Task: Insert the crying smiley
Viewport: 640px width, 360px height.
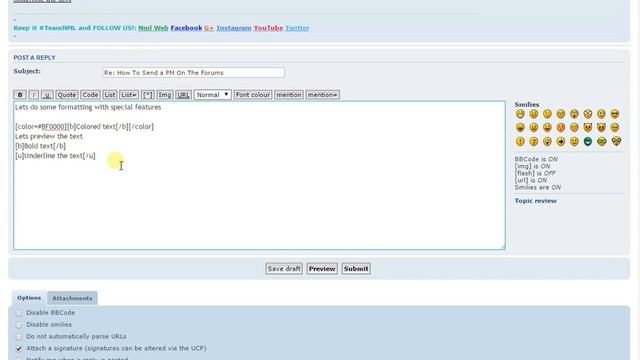Action: click(574, 128)
